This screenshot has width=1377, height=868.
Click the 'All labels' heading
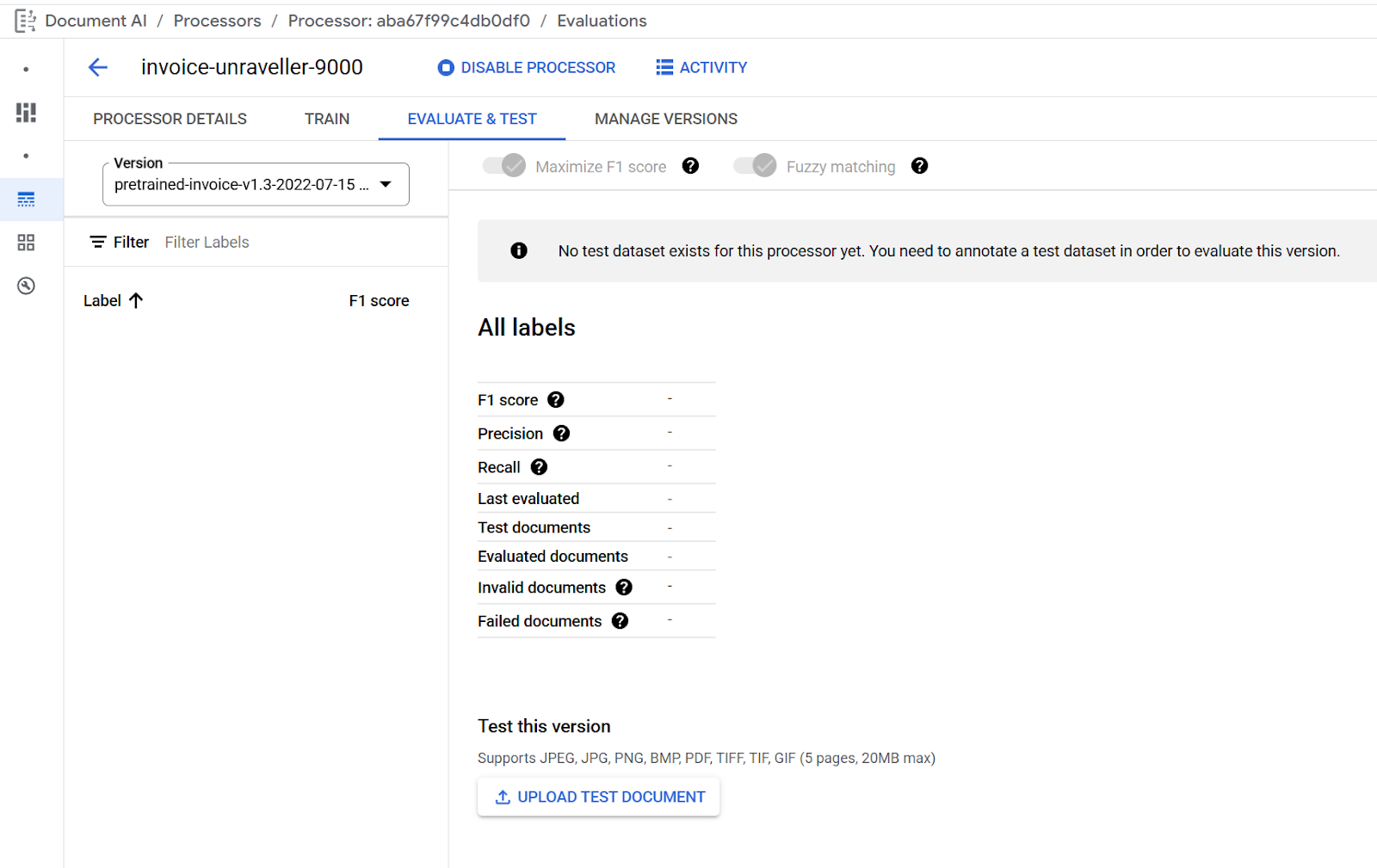527,327
